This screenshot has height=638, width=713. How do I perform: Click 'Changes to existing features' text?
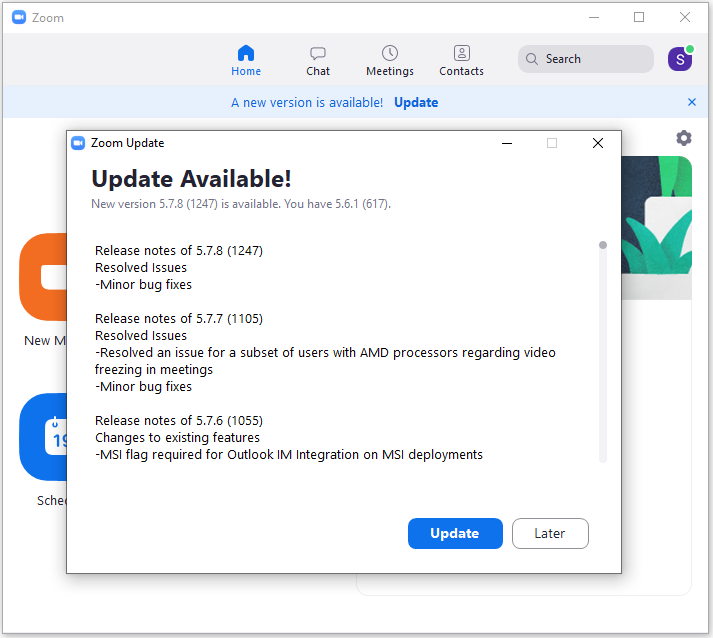(x=177, y=437)
